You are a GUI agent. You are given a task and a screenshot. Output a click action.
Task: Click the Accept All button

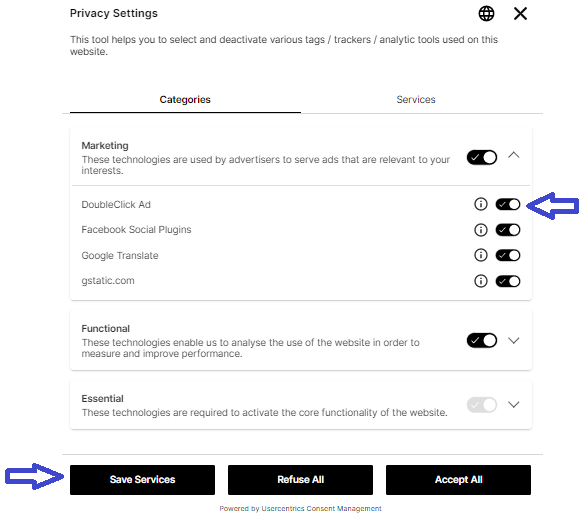[458, 480]
